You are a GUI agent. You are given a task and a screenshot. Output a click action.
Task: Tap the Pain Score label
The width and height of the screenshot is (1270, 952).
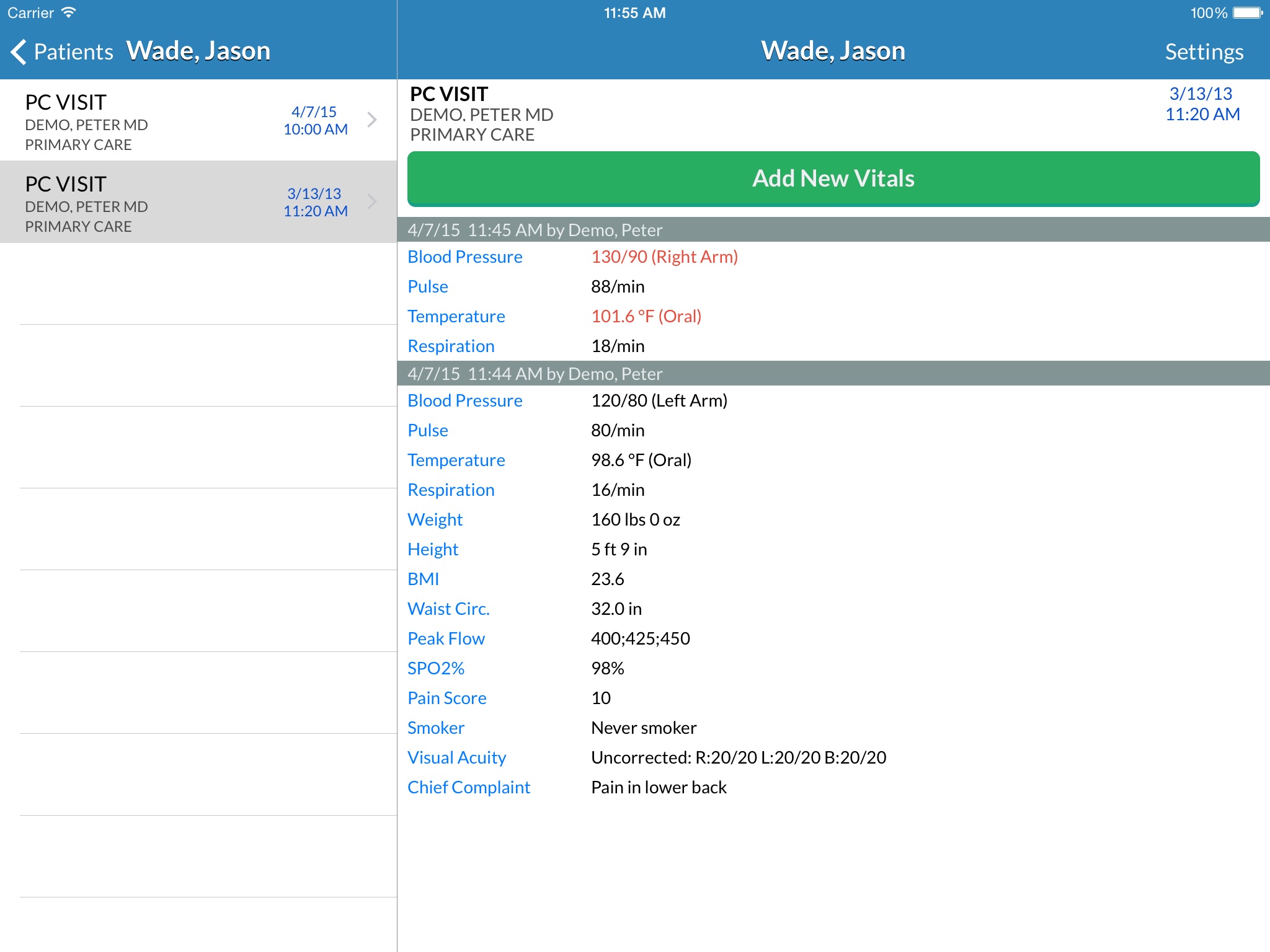pos(446,698)
